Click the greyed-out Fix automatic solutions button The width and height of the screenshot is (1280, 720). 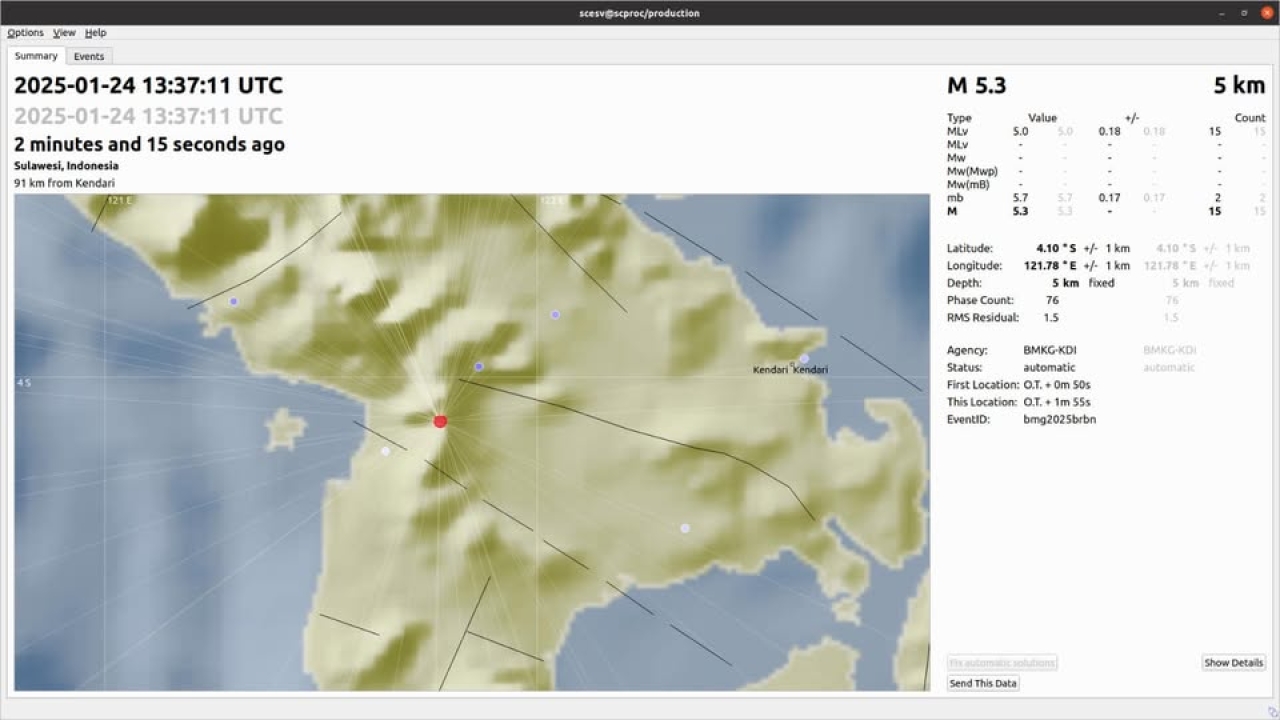[x=1001, y=662]
